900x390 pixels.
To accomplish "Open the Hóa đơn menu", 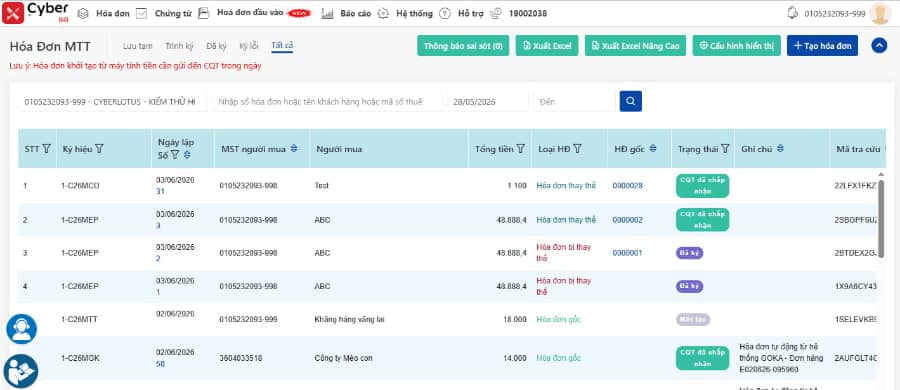I will (112, 13).
